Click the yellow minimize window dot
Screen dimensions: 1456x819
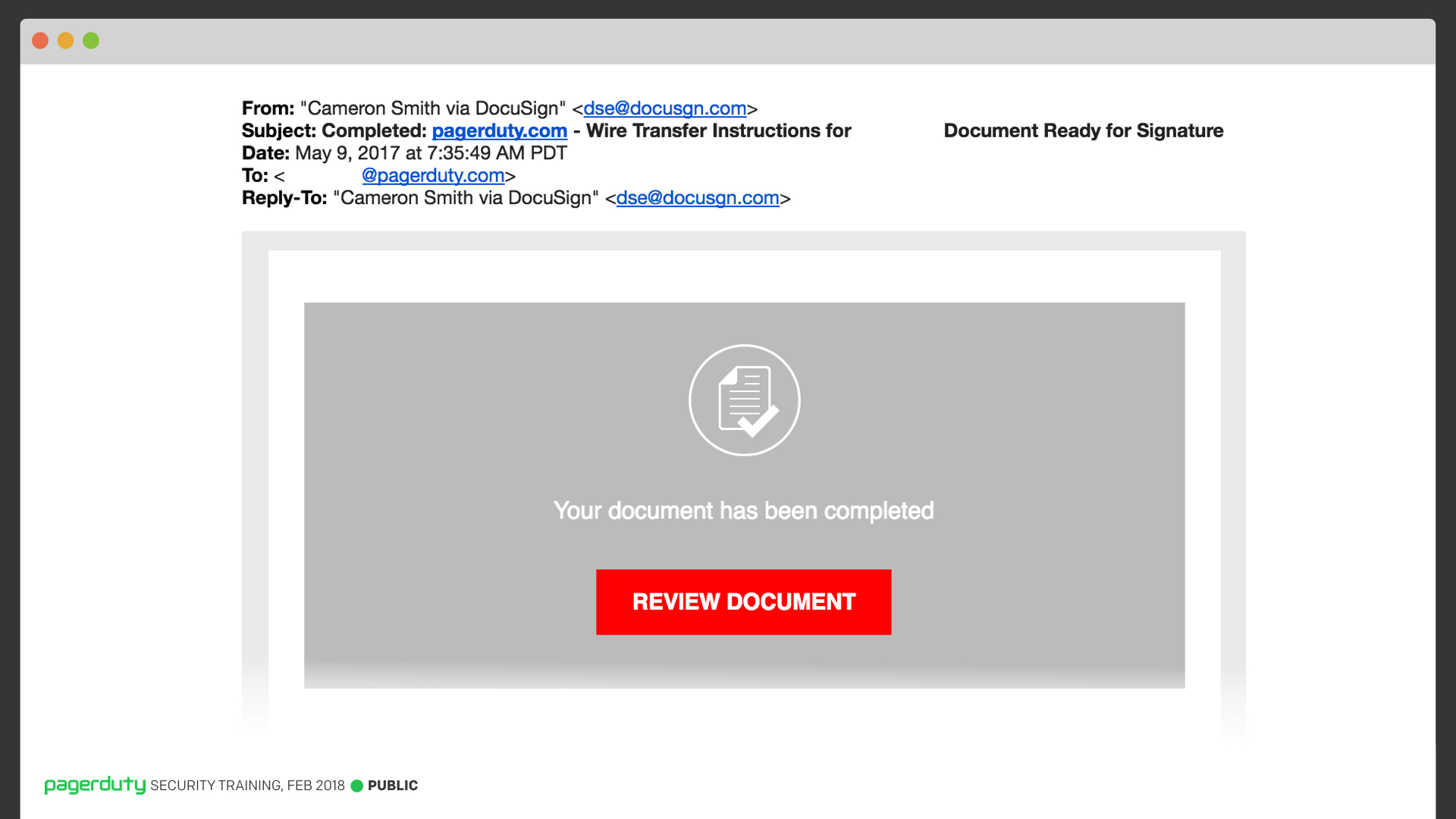coord(65,40)
